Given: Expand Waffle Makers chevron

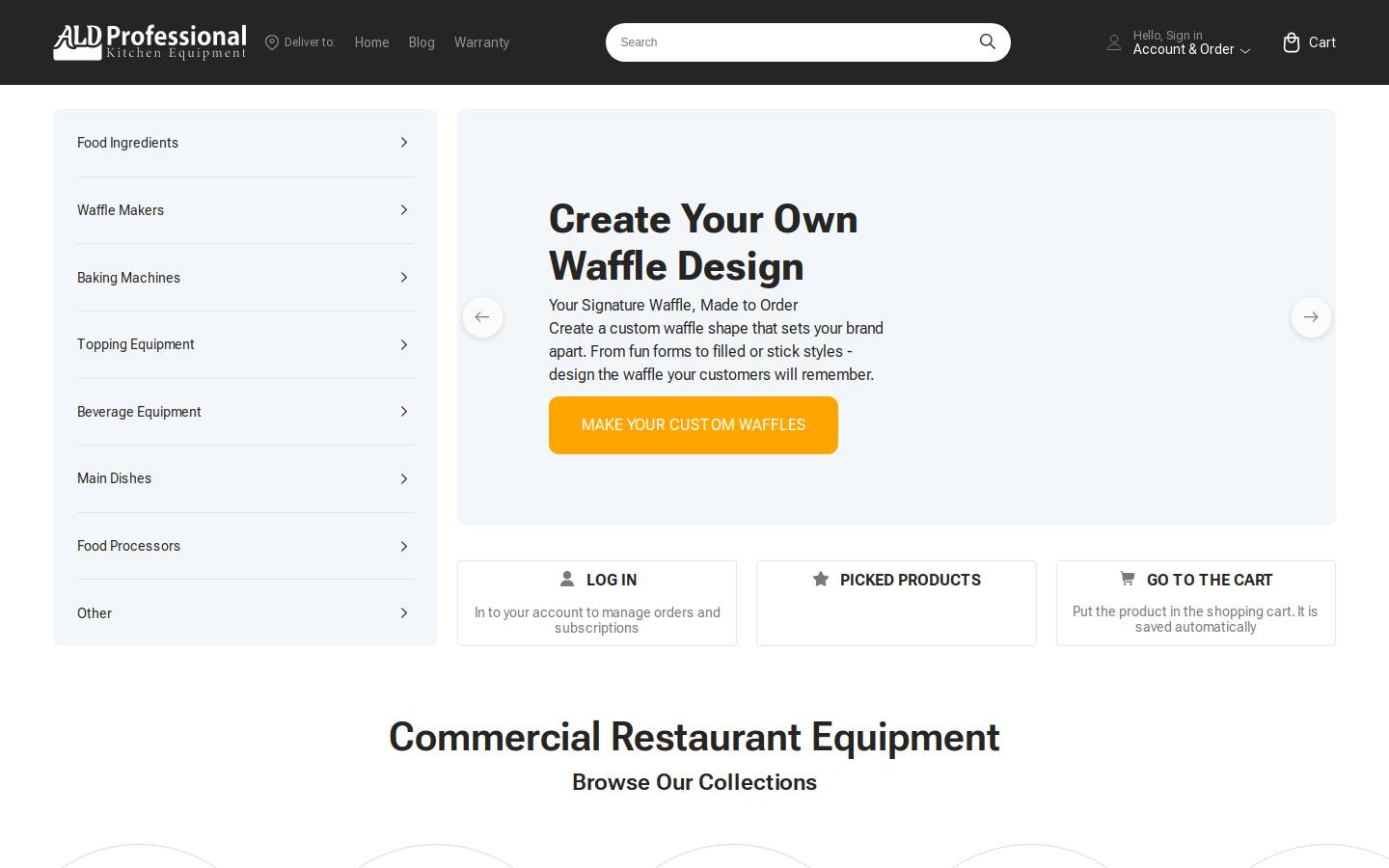Looking at the screenshot, I should [x=404, y=210].
